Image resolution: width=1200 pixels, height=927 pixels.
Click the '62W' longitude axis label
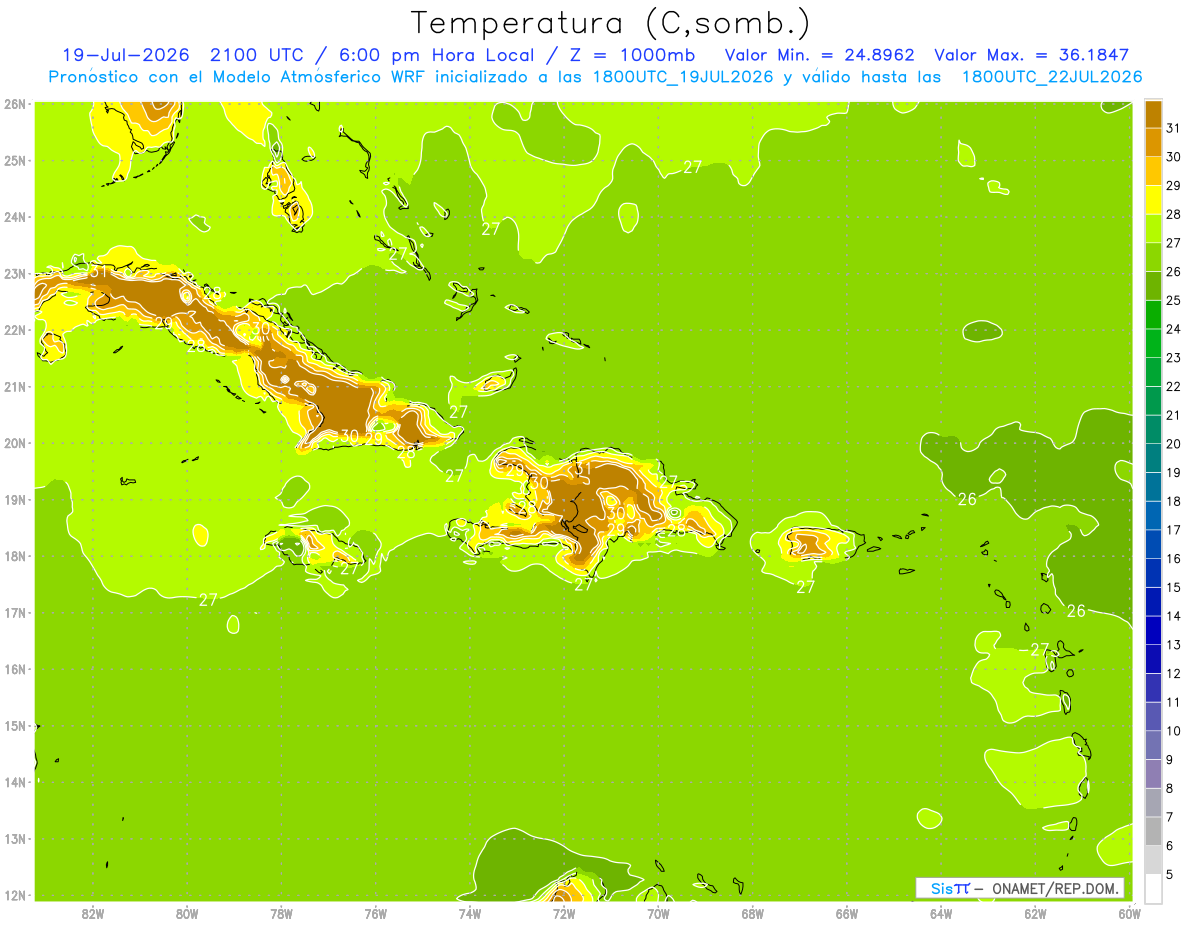pyautogui.click(x=1035, y=914)
